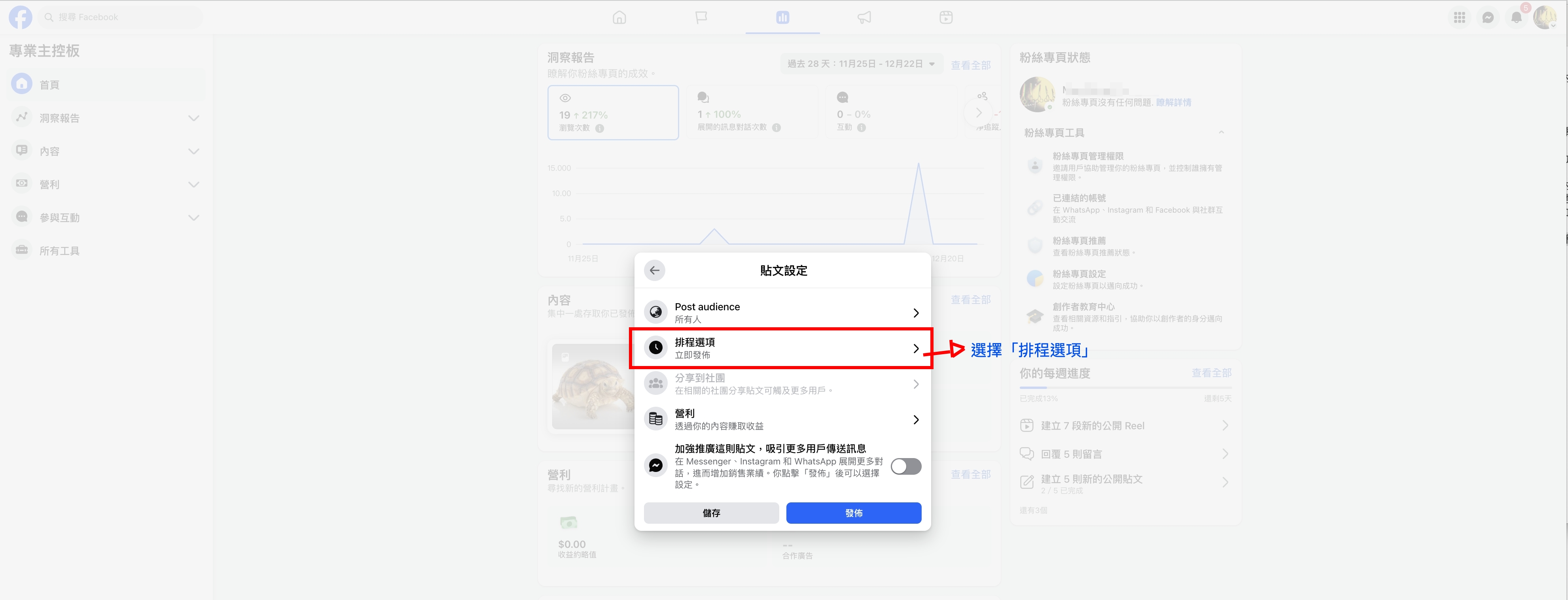Viewport: 1568px width, 600px height.
Task: Open the megaphone ads tab
Action: 864,17
